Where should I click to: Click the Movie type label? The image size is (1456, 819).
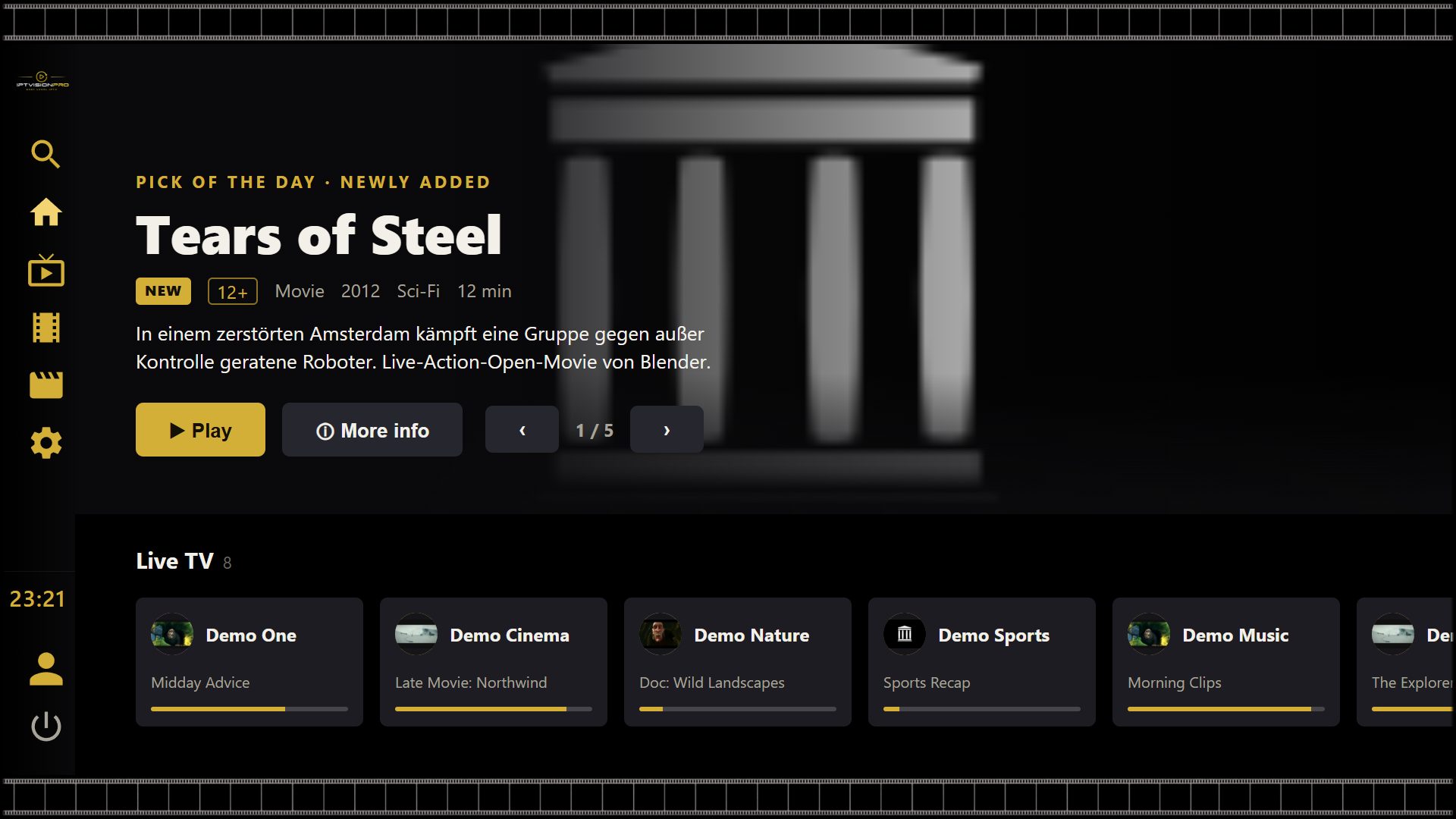(x=300, y=291)
